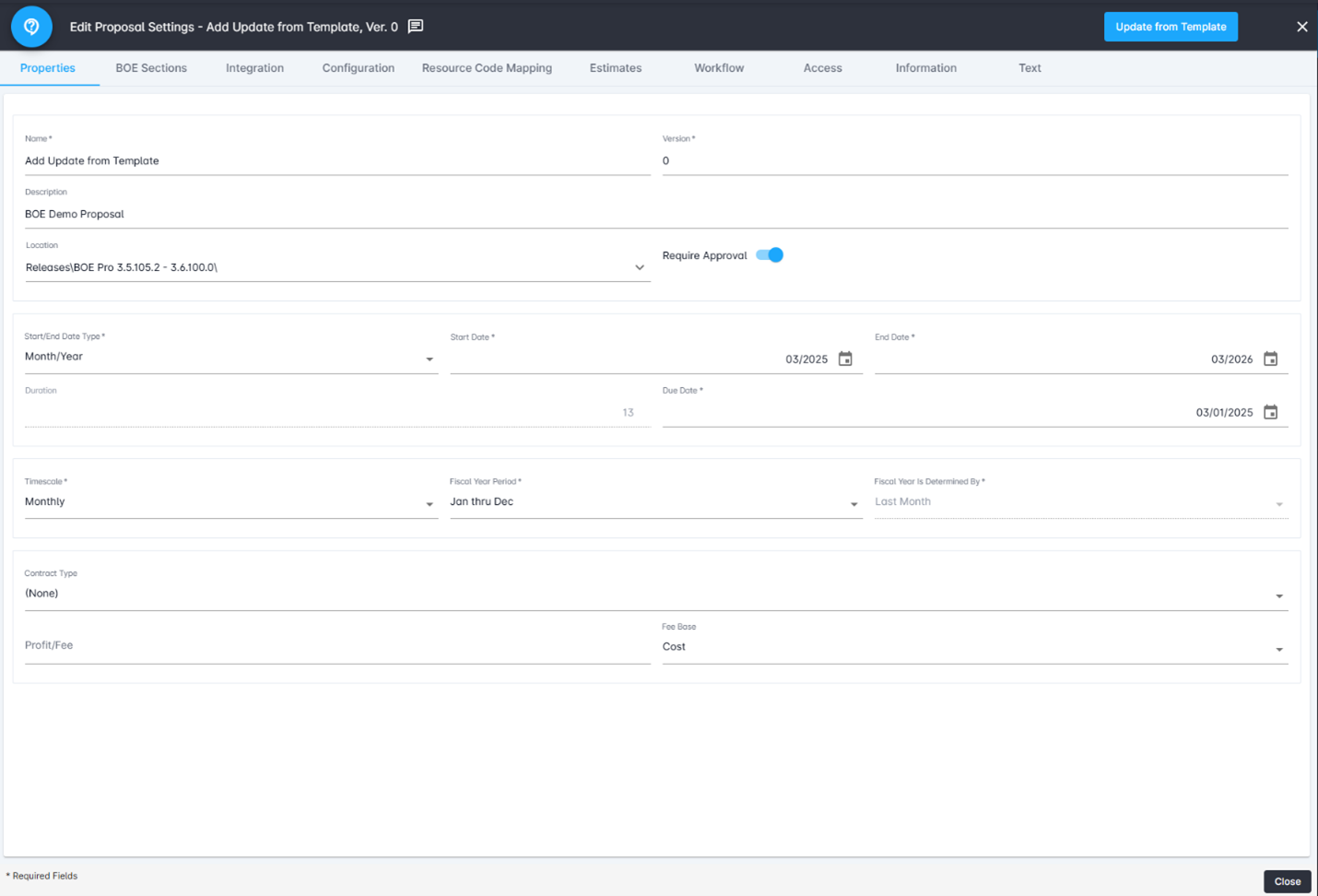Click into the Profit/Fee input field
This screenshot has height=896, width=1318.
[336, 646]
